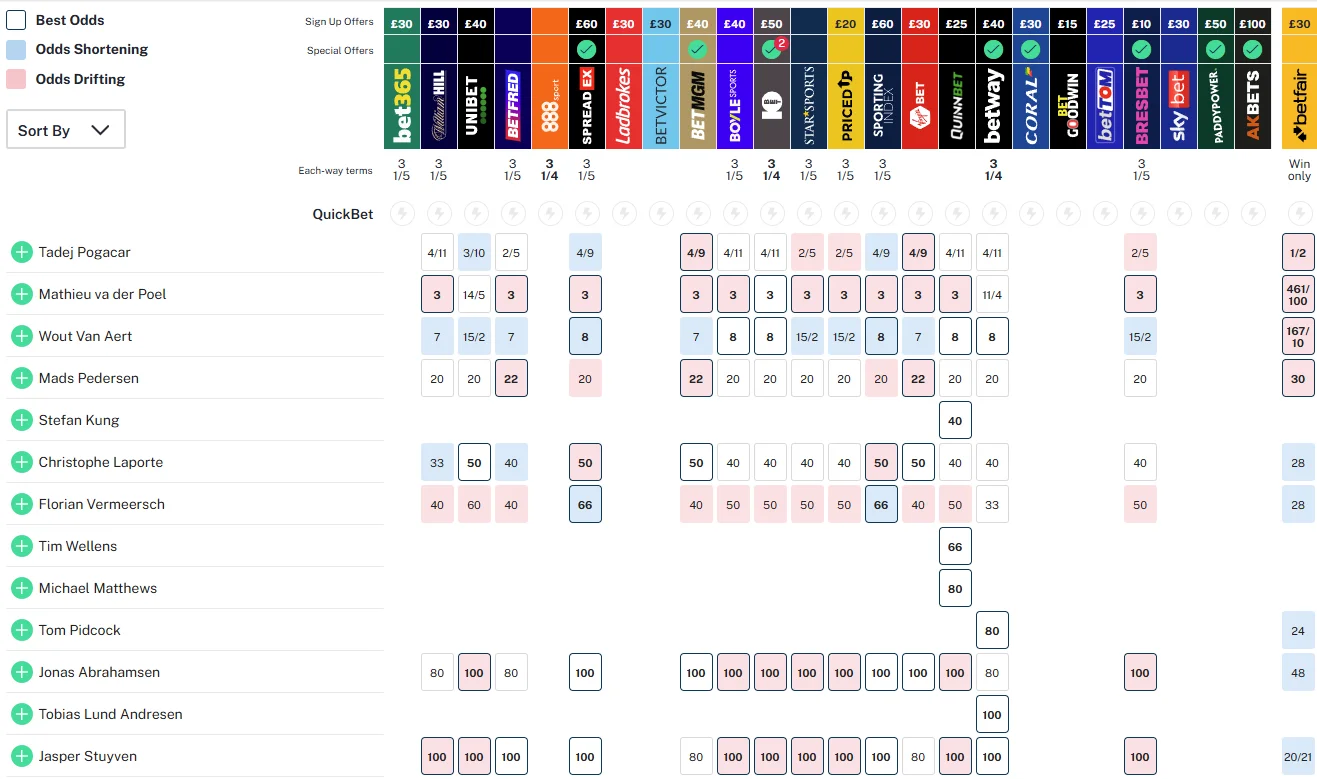
Task: Click AK Bets £100 sign up offer
Action: (1252, 22)
